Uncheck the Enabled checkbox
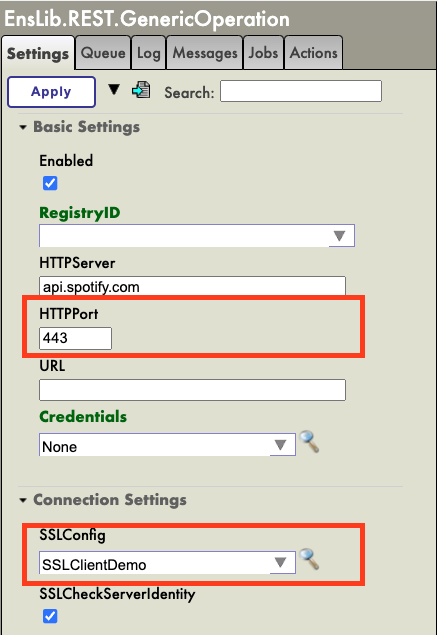The image size is (438, 635). (x=50, y=183)
